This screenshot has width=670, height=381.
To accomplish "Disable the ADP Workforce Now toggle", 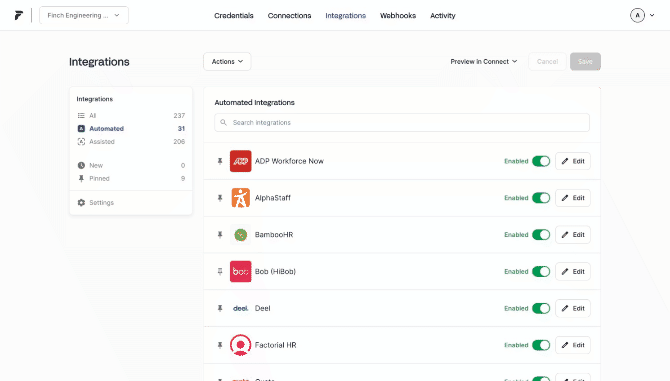I will [541, 161].
